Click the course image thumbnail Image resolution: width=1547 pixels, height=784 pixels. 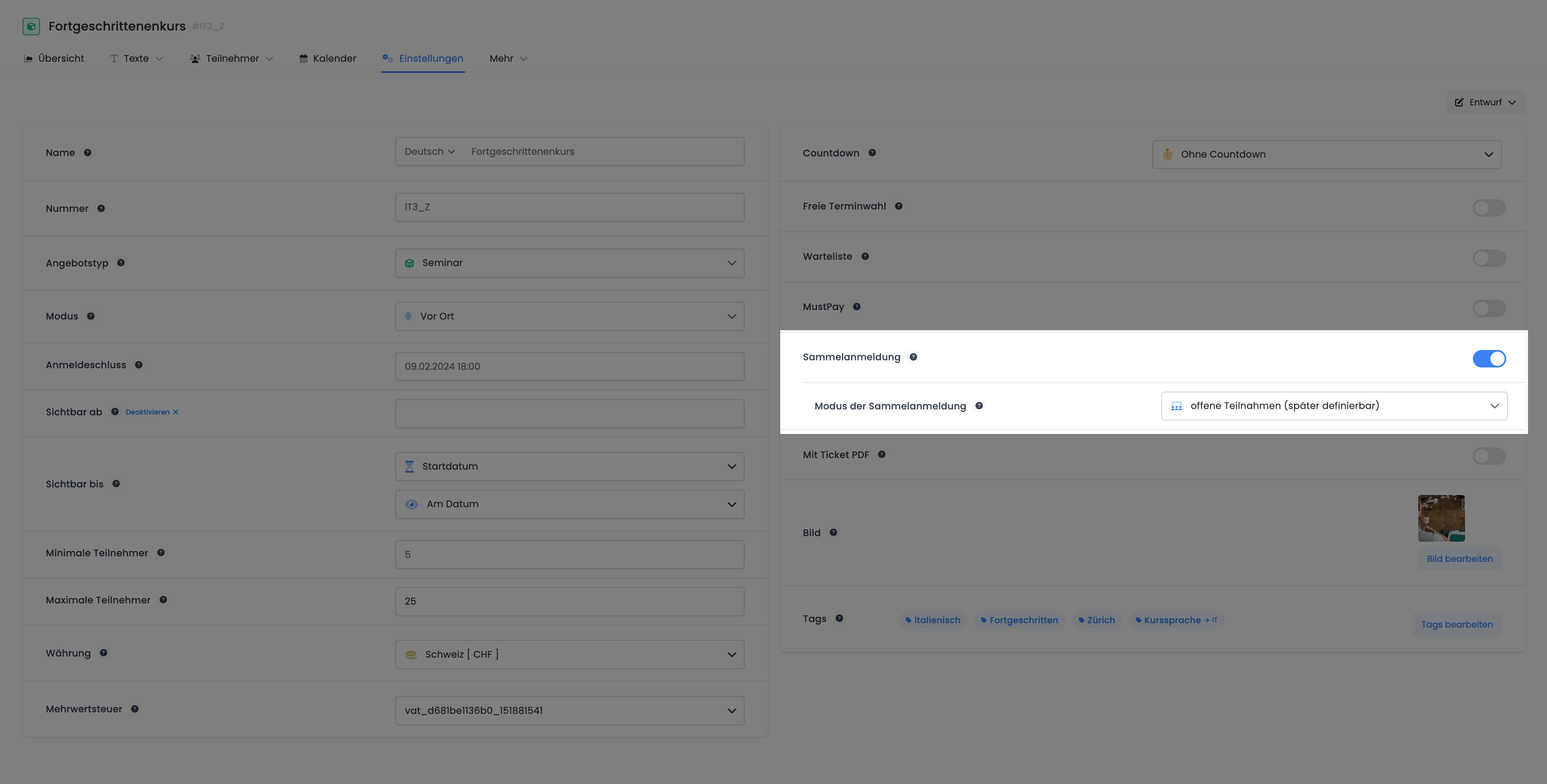point(1441,518)
